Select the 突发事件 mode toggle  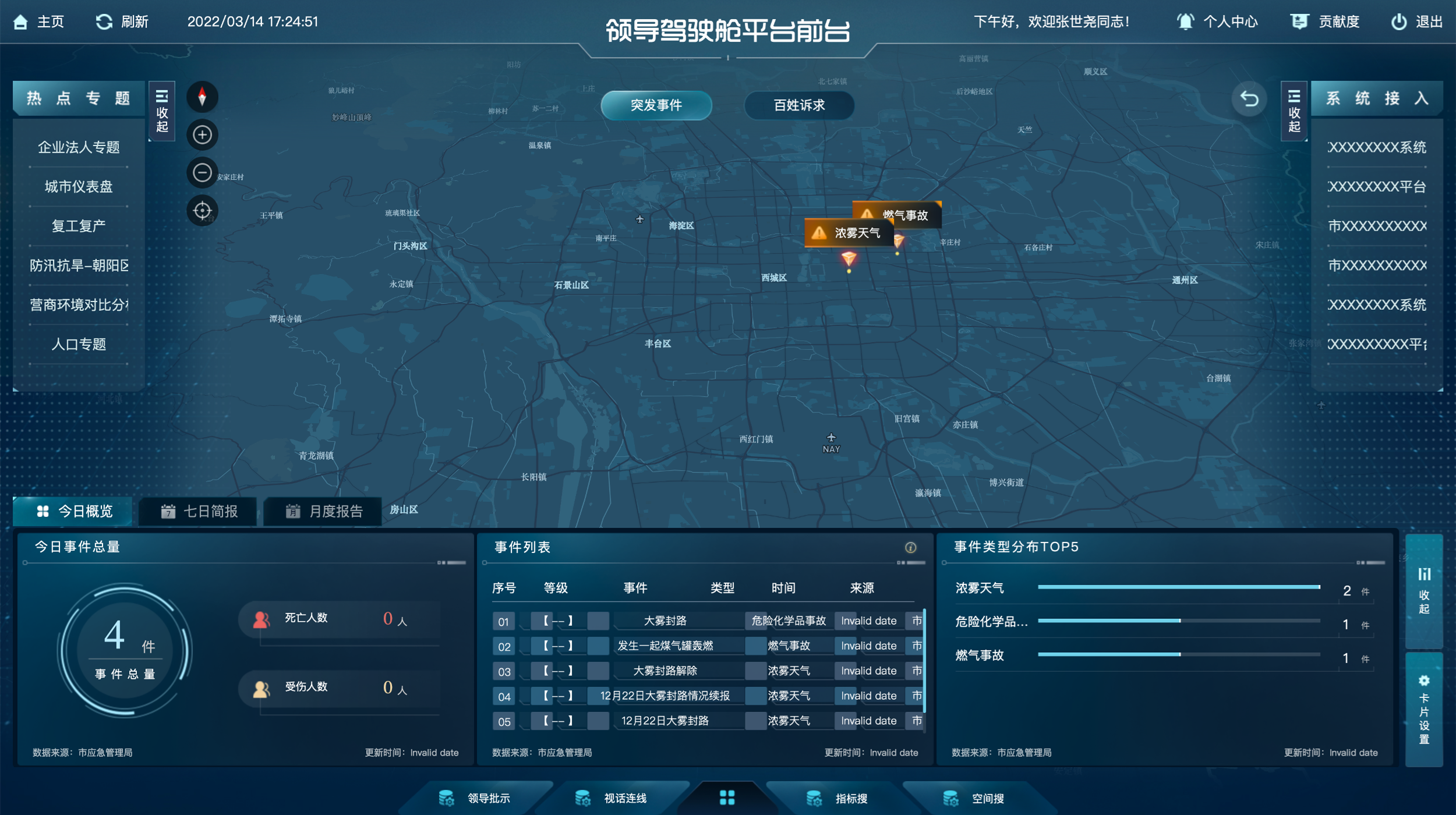[x=657, y=105]
